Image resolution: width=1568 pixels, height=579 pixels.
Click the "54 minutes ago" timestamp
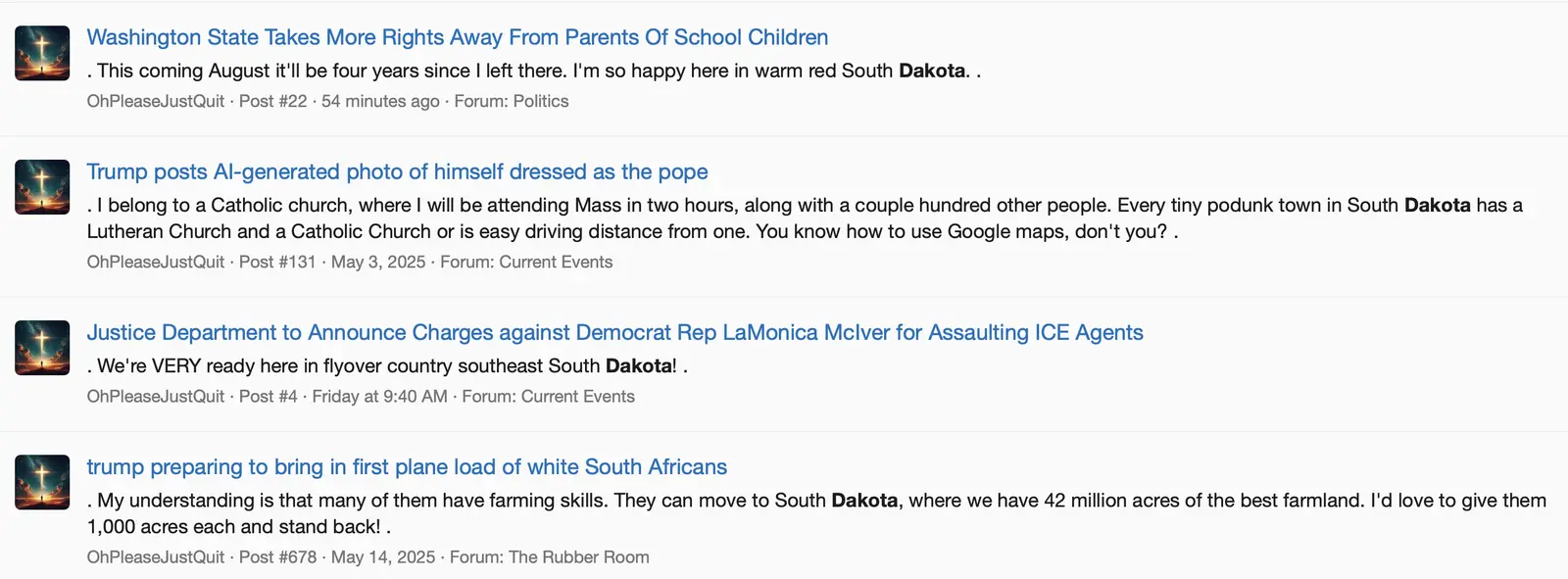[x=380, y=101]
